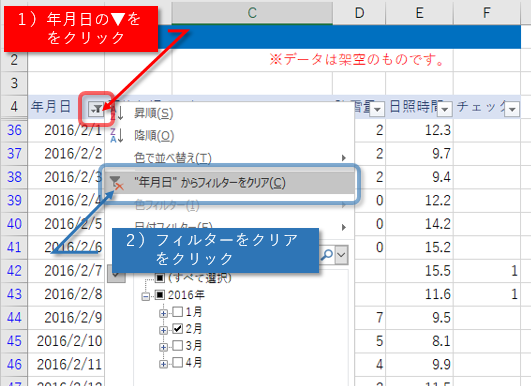
Task: Click 日照時間 value 8.1
Action: coord(419,341)
